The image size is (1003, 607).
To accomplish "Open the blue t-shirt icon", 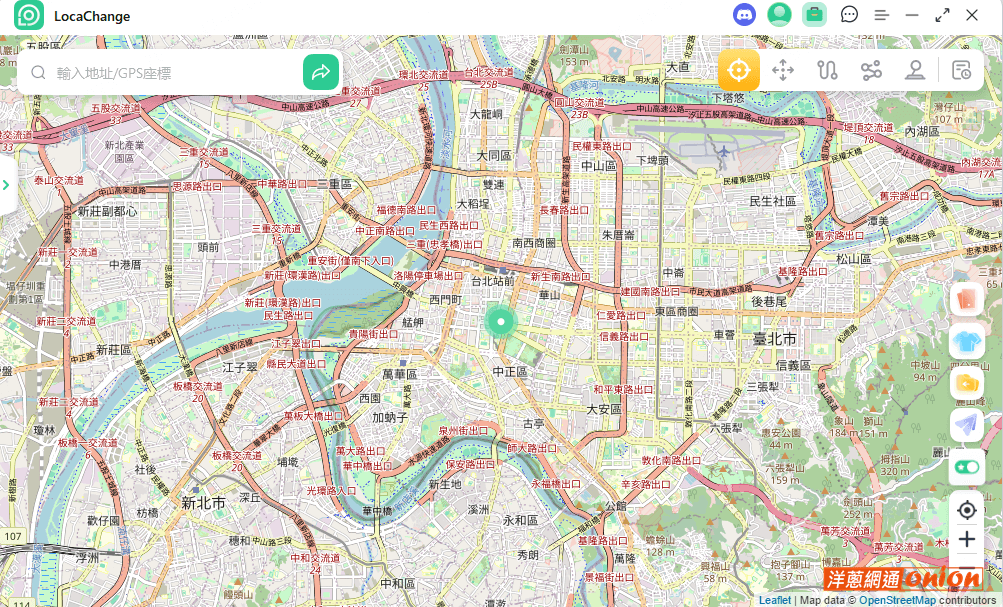I will point(967,341).
